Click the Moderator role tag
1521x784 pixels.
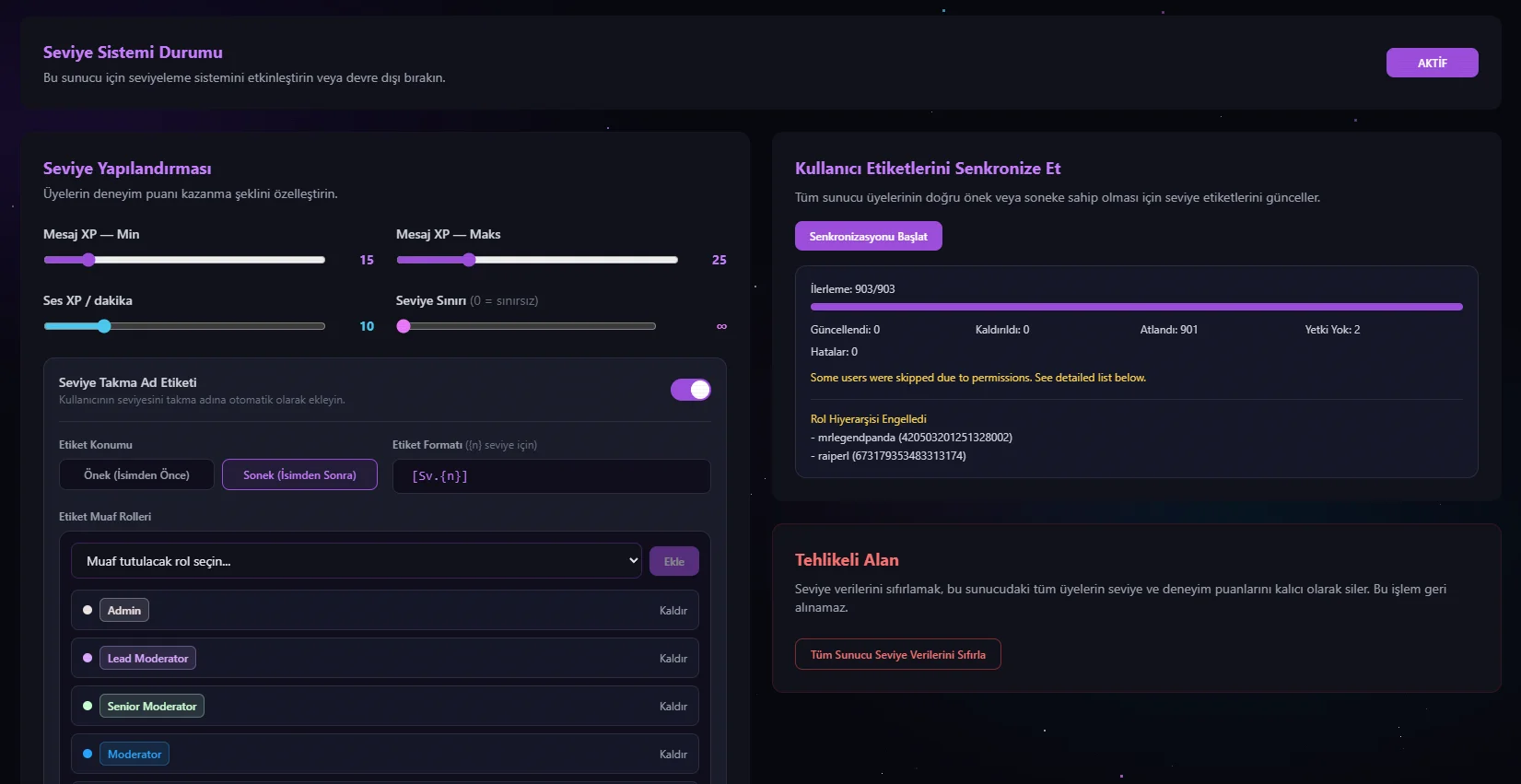pyautogui.click(x=135, y=754)
